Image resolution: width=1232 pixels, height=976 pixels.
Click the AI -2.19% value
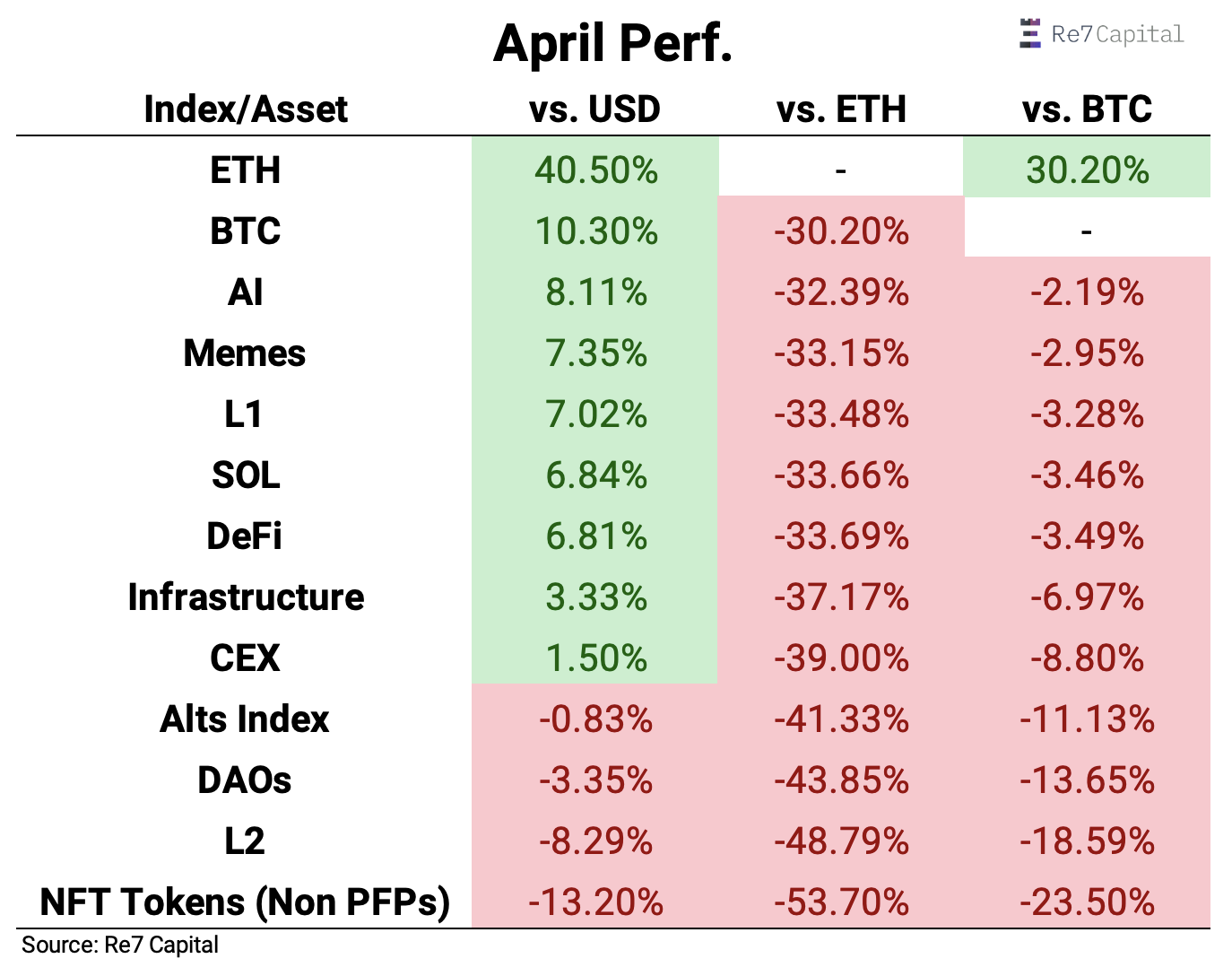(1087, 292)
